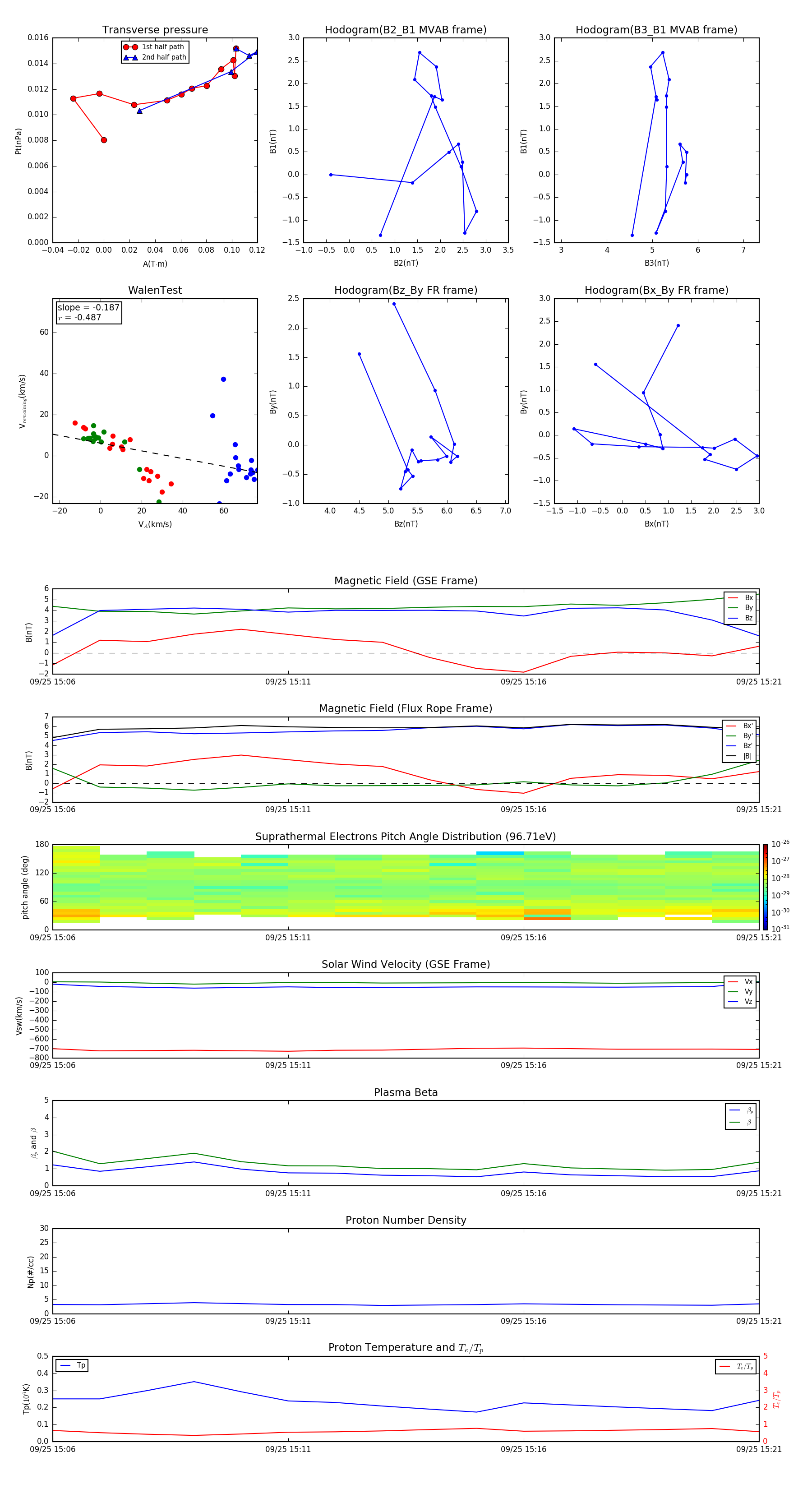This screenshot has width=812, height=1489.
Task: Click the 'WalenTest' plot title
Action: tap(155, 290)
